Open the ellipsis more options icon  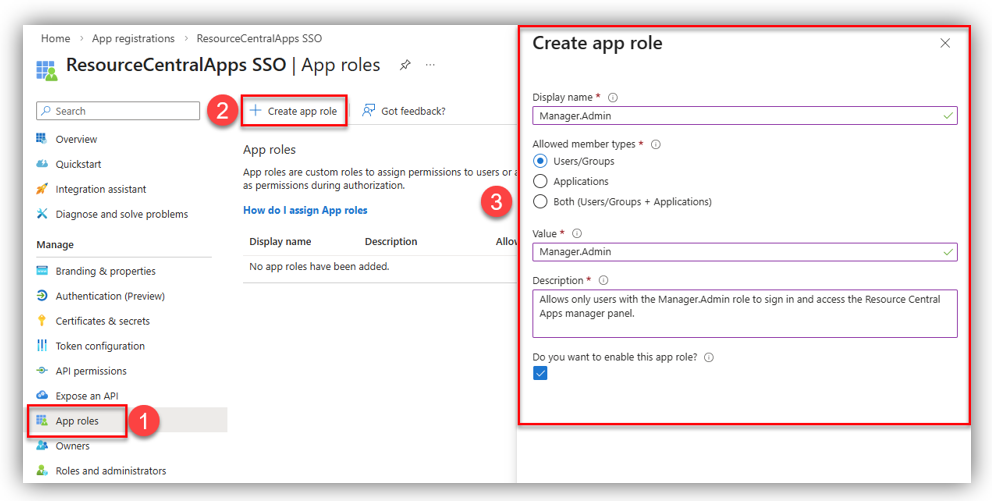431,65
